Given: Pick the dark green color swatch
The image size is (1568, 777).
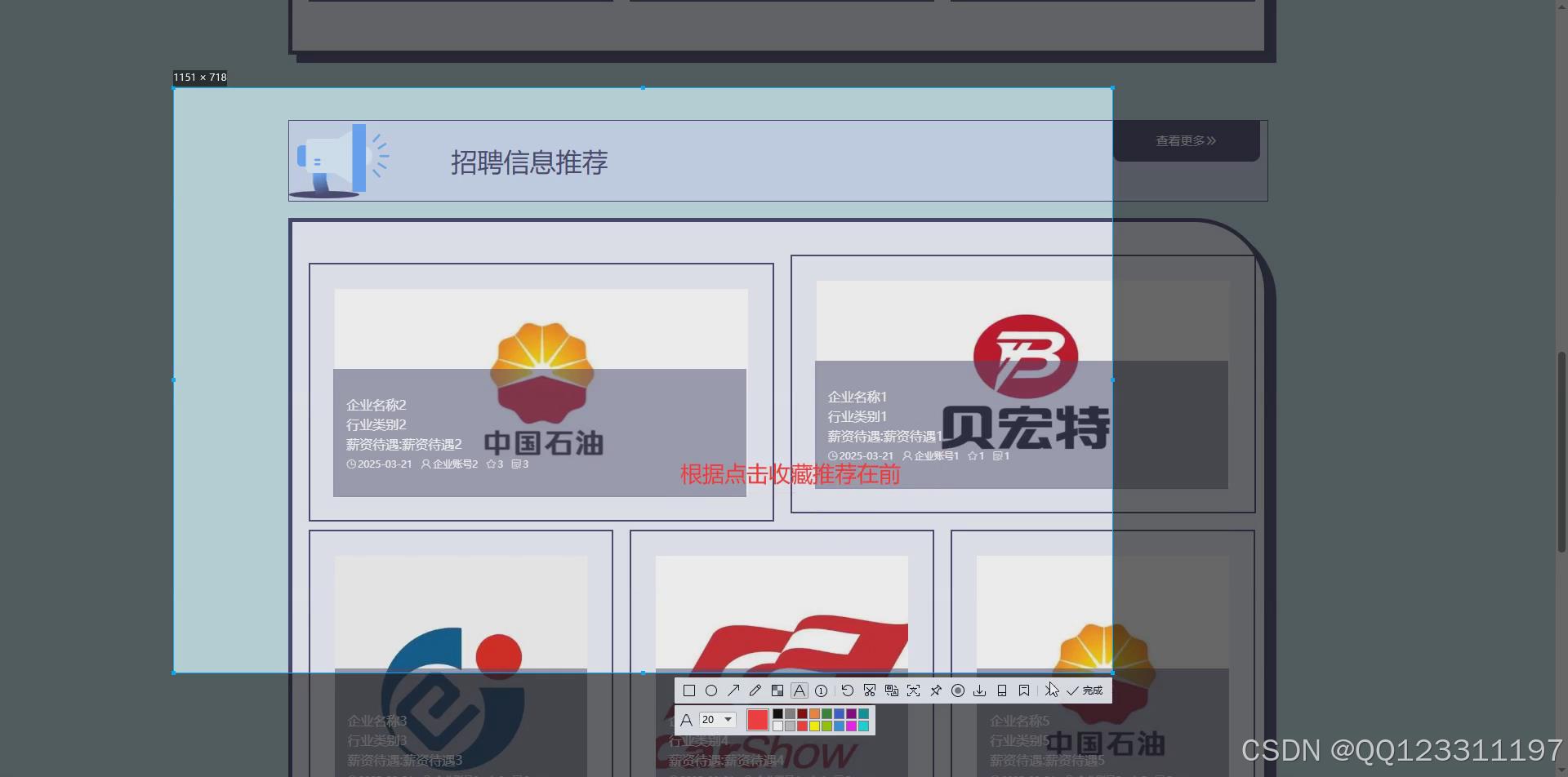Looking at the screenshot, I should click(x=826, y=713).
